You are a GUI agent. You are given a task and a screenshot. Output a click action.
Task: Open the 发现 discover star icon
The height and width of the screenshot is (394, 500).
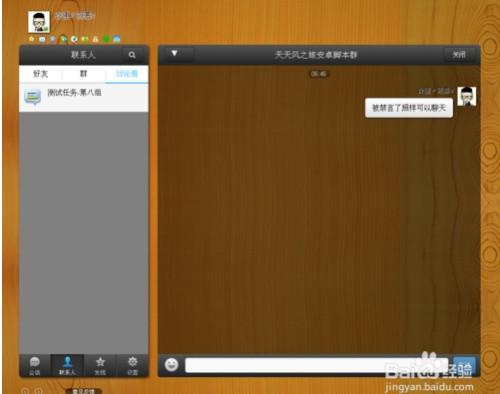(x=100, y=366)
